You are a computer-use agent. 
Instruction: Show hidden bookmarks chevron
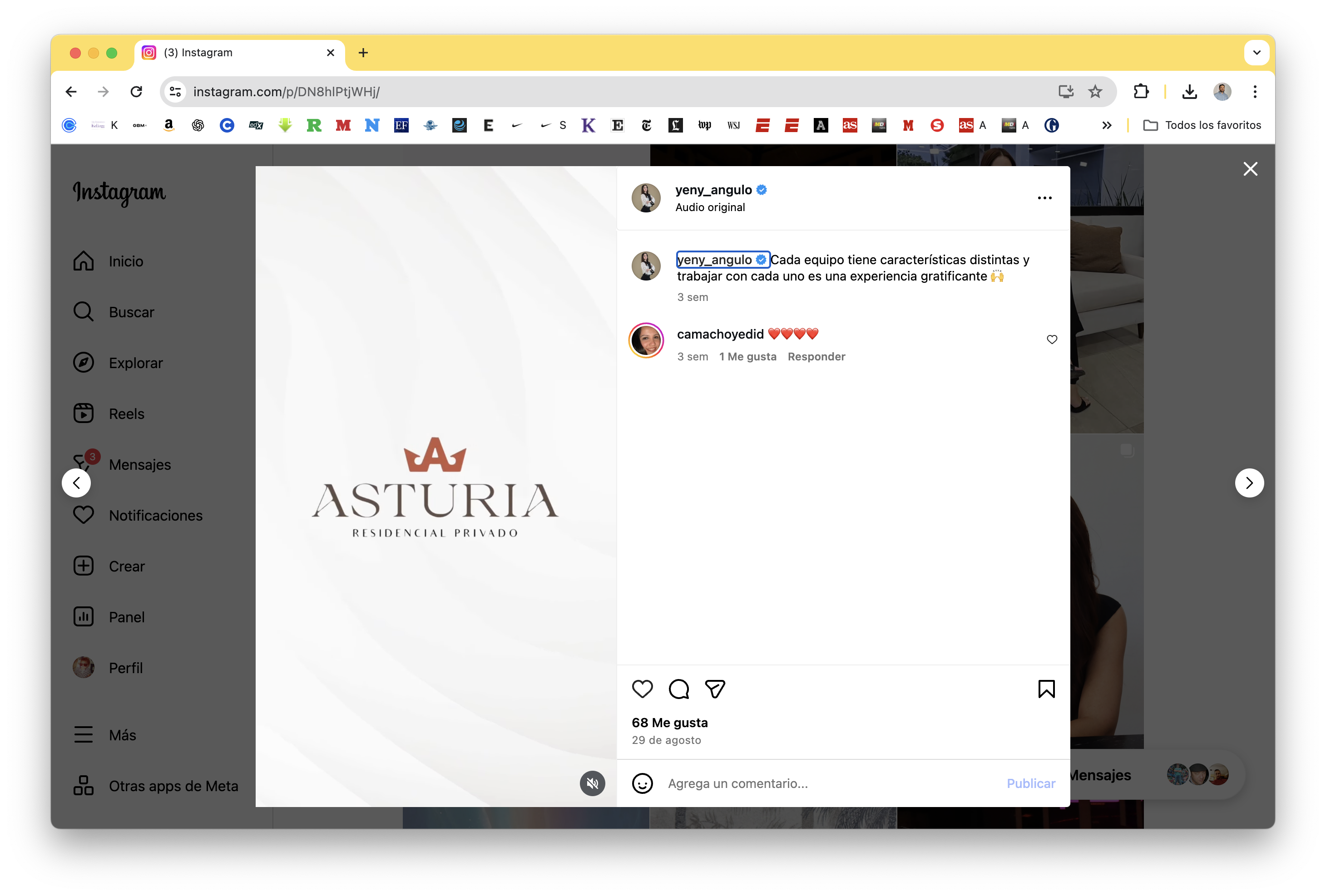1106,125
